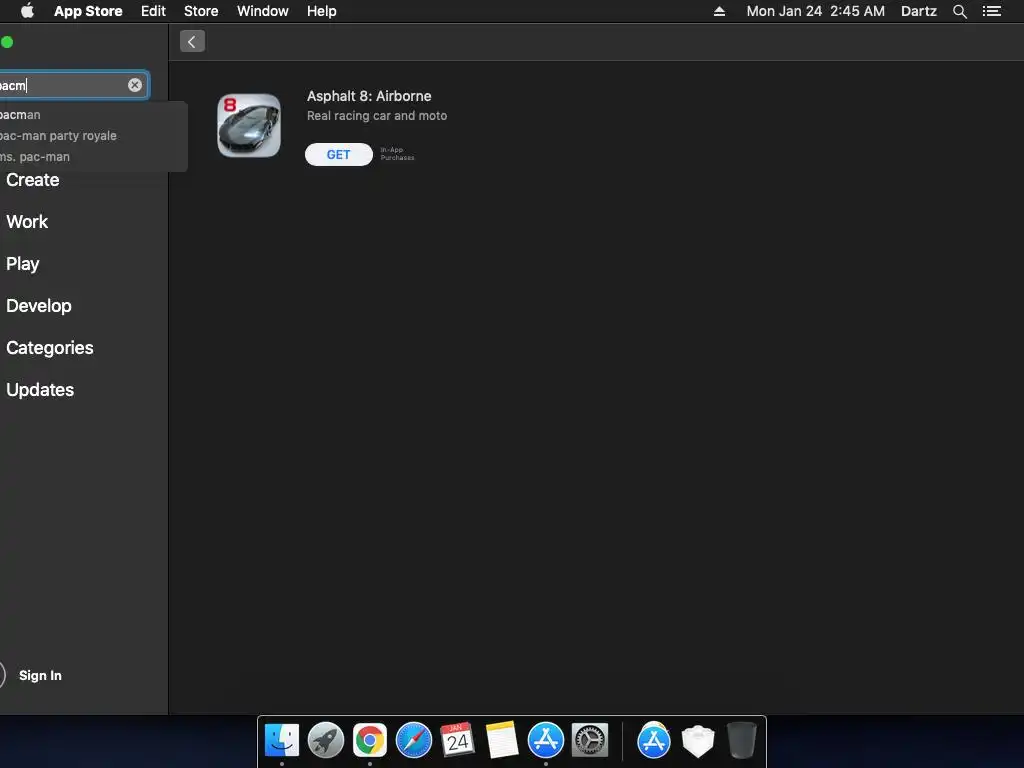Screen dimensions: 1024x768
Task: Open Spotlight search magnifier icon
Action: click(959, 11)
